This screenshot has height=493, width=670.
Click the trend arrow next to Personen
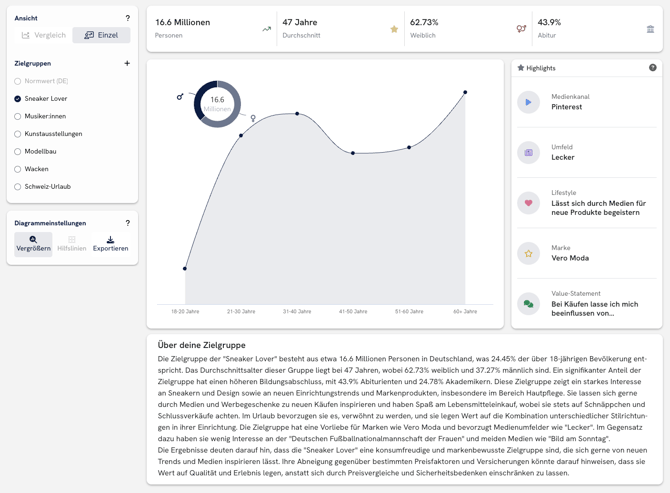click(x=266, y=29)
